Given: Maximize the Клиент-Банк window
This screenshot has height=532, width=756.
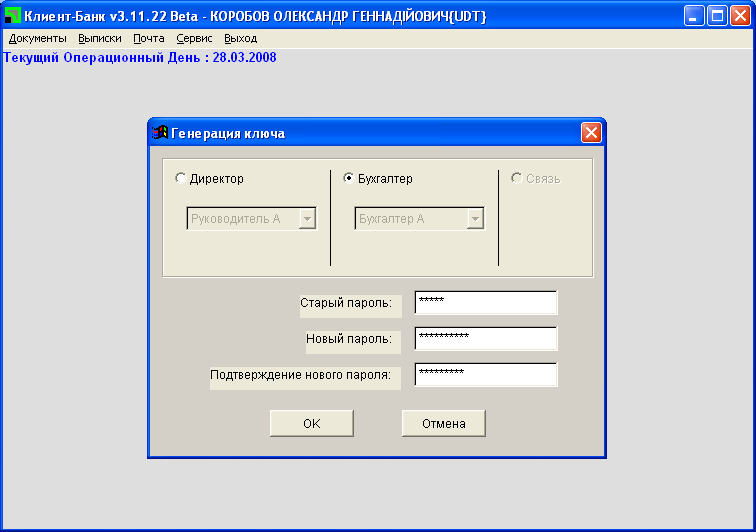Looking at the screenshot, I should tap(717, 16).
